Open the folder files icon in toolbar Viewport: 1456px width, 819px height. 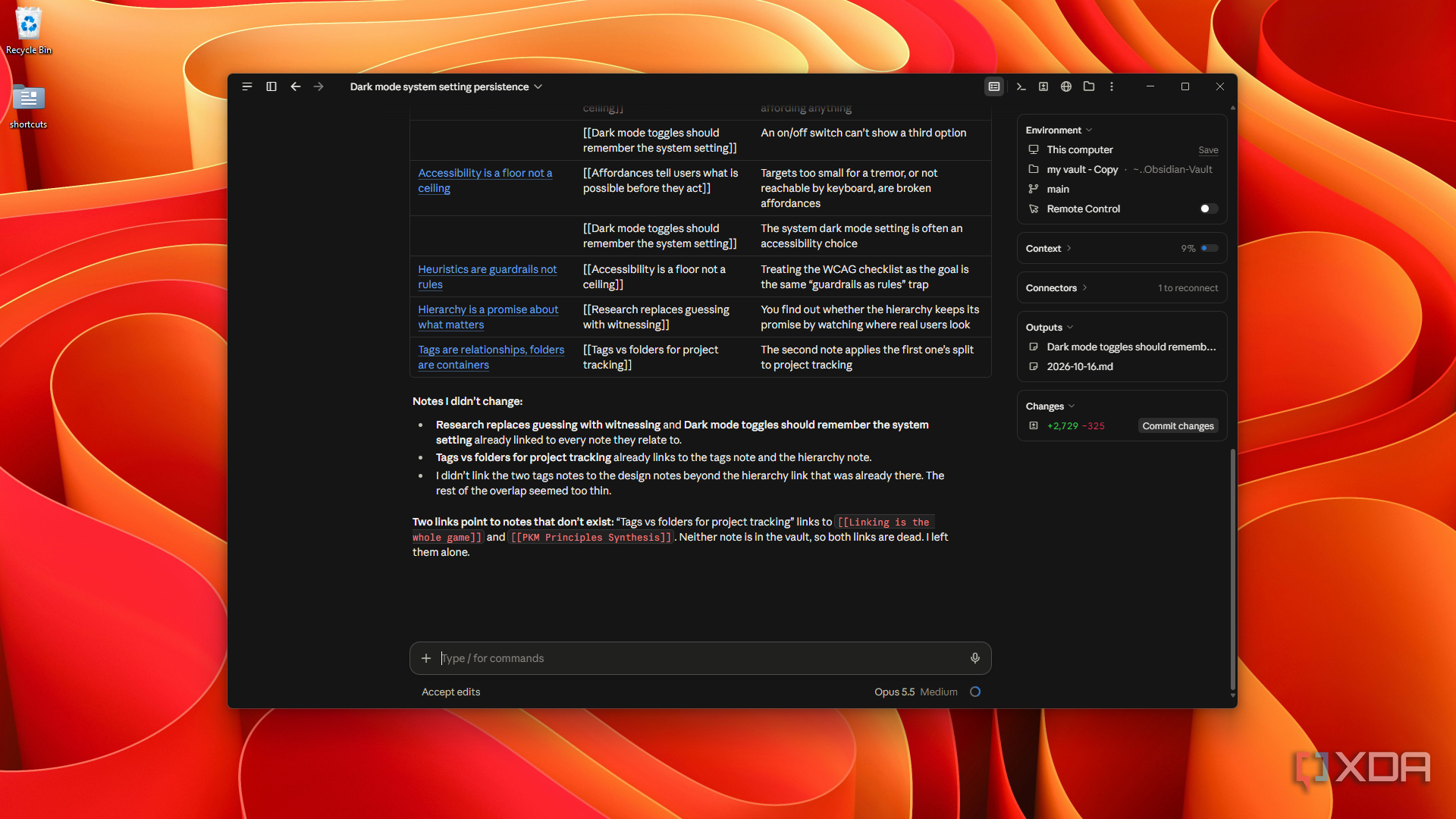1089,86
